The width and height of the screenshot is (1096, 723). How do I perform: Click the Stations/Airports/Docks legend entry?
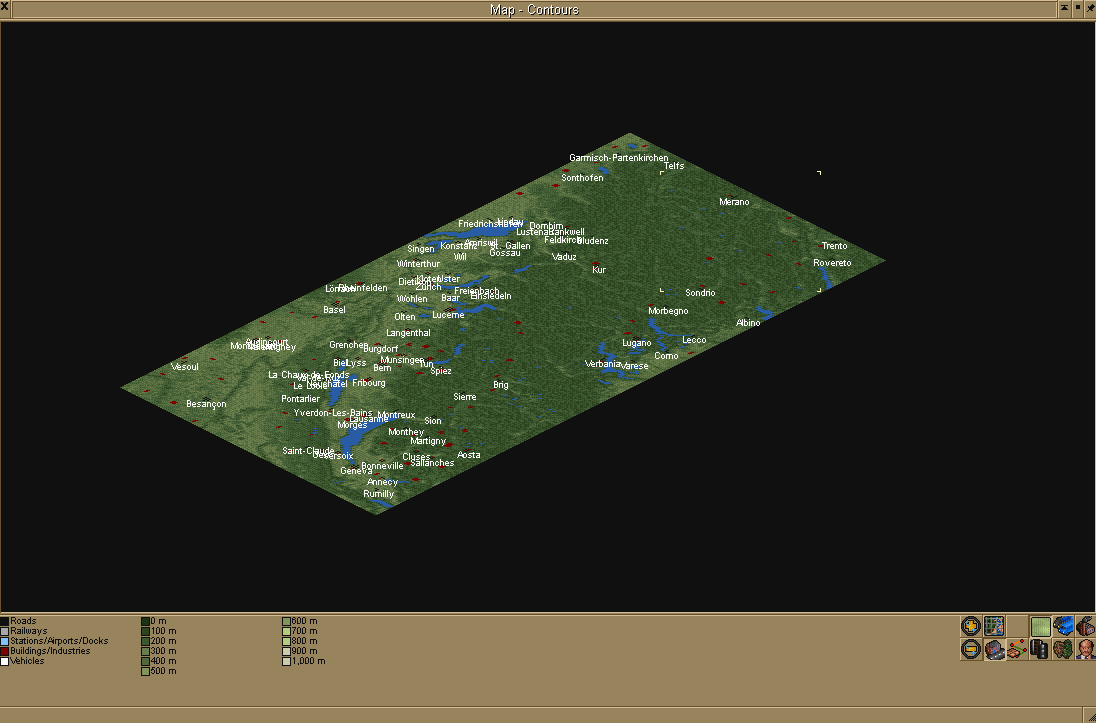tap(55, 640)
